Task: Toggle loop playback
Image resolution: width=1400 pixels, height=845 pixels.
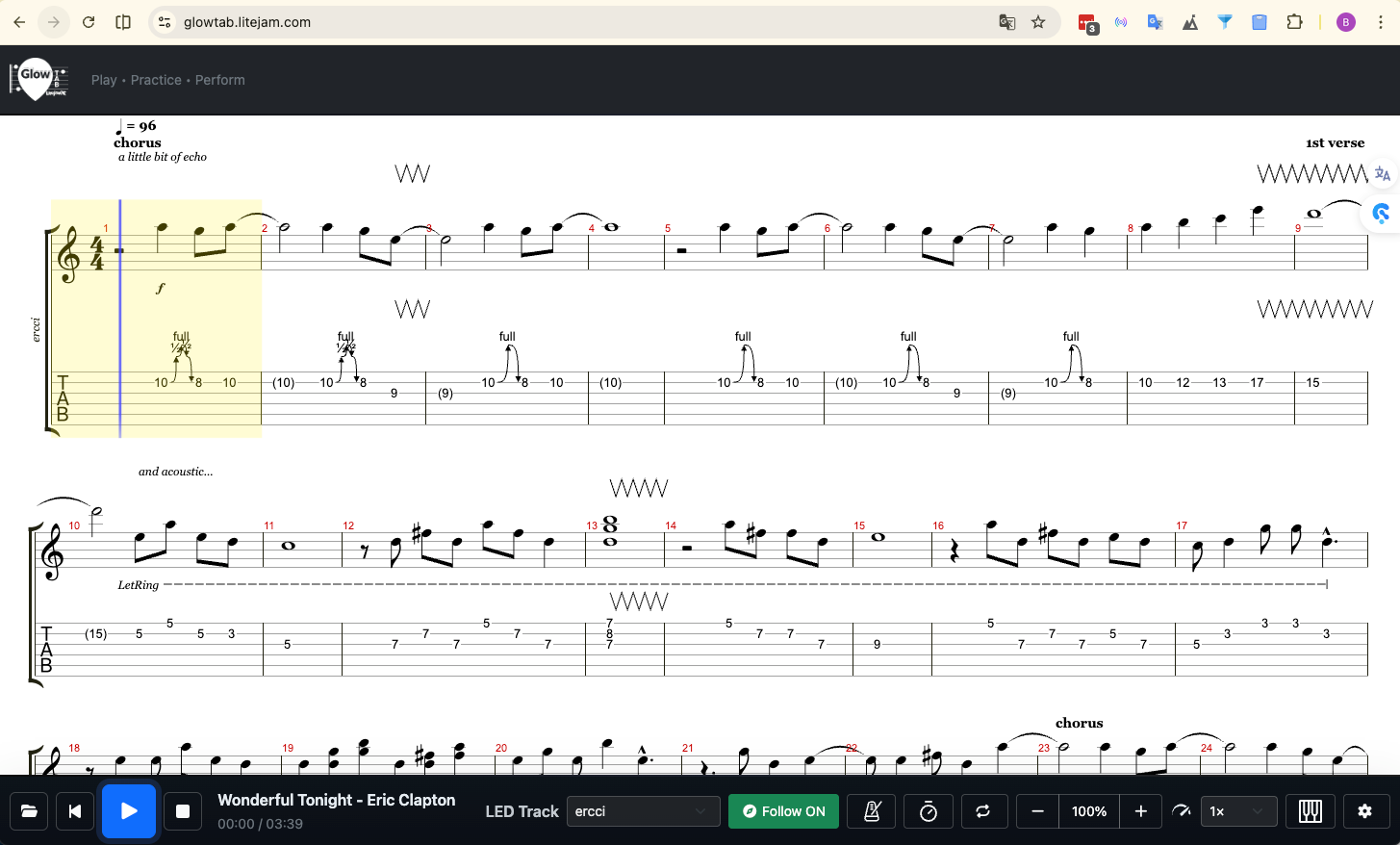Action: pos(982,811)
